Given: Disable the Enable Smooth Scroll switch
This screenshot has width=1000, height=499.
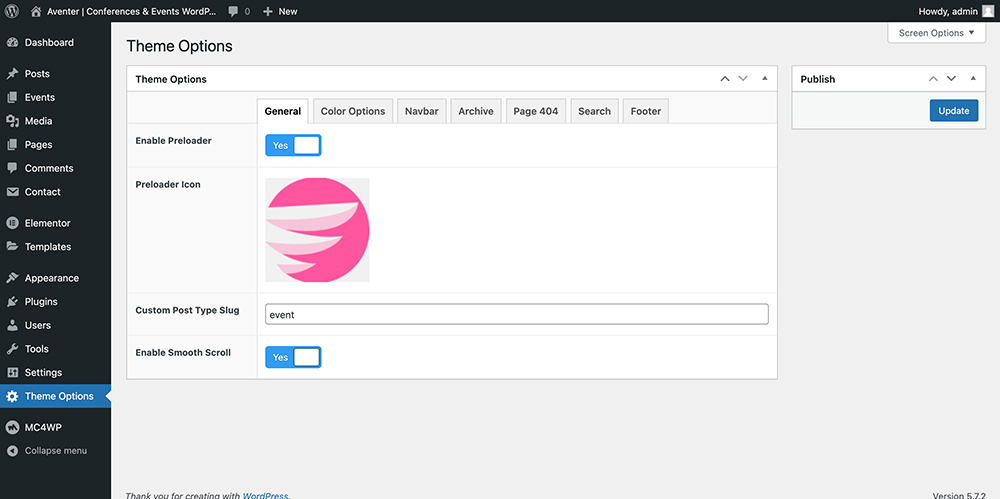Looking at the screenshot, I should click(293, 357).
